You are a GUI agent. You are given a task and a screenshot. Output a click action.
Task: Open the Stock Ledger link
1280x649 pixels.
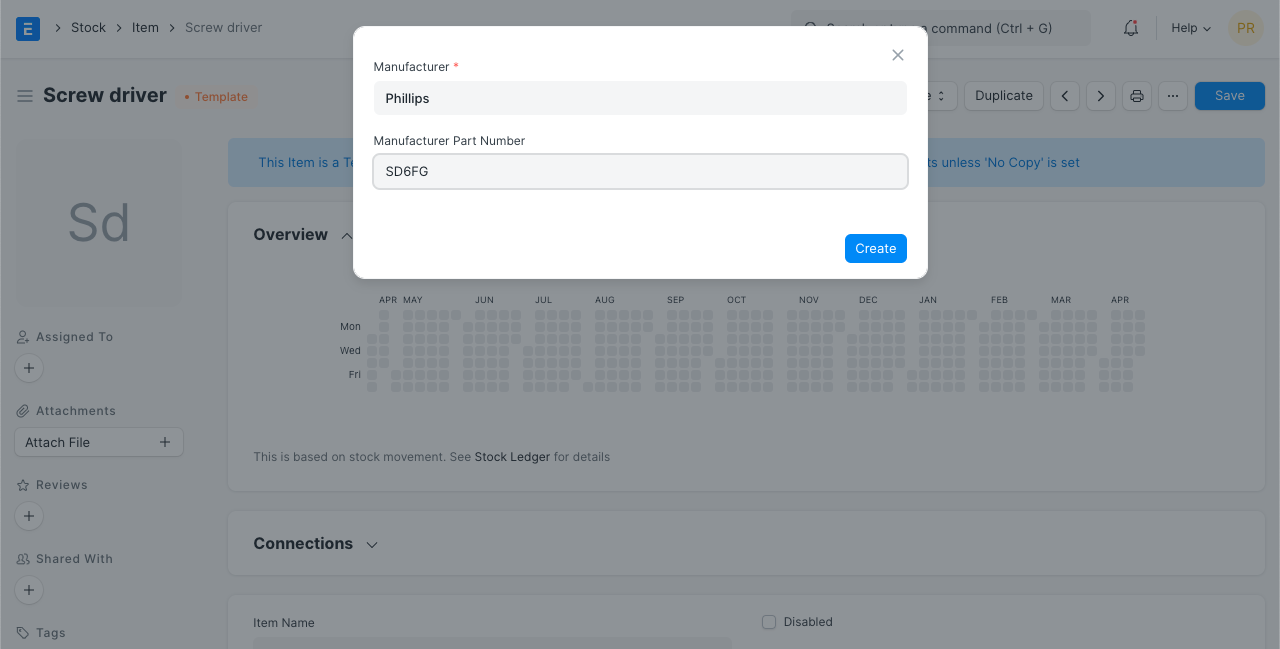click(x=512, y=457)
